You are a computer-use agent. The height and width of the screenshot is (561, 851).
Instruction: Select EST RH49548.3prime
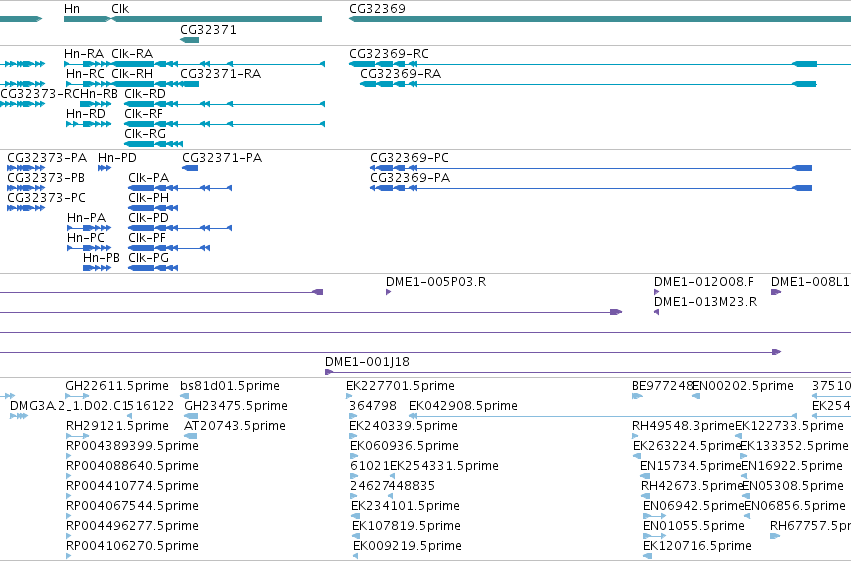[683, 426]
